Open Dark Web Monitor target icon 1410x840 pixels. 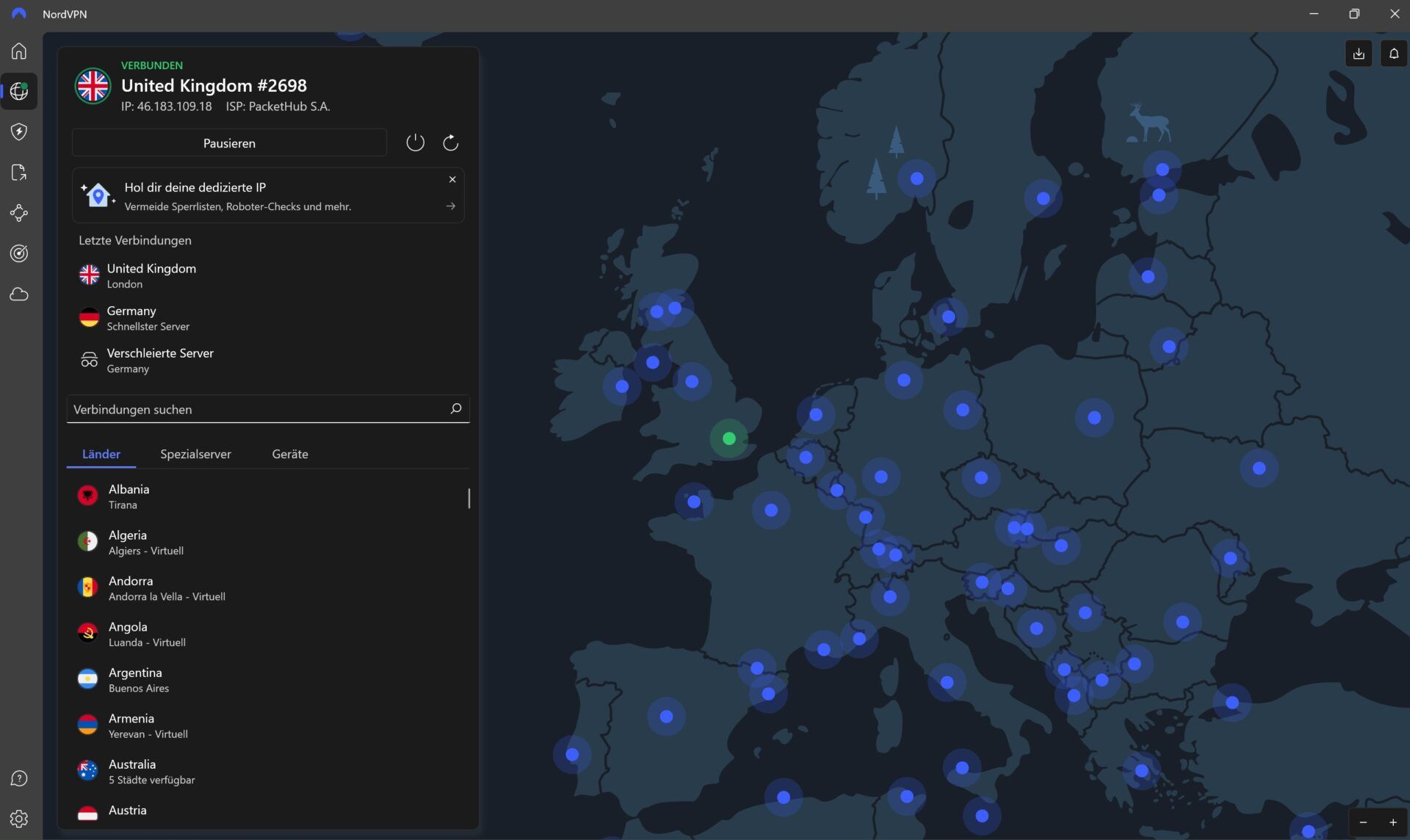coord(19,253)
